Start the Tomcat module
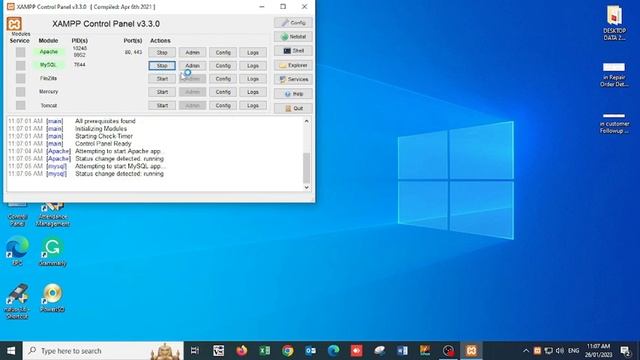The height and width of the screenshot is (360, 640). coord(162,105)
